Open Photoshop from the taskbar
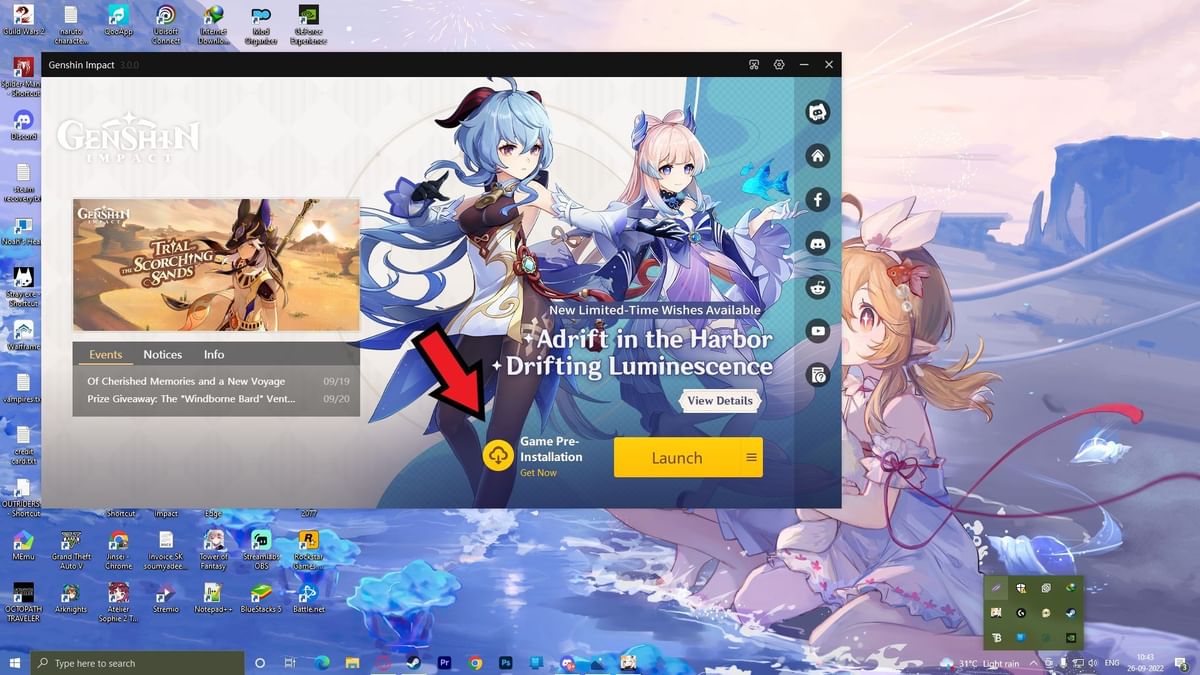 tap(504, 662)
